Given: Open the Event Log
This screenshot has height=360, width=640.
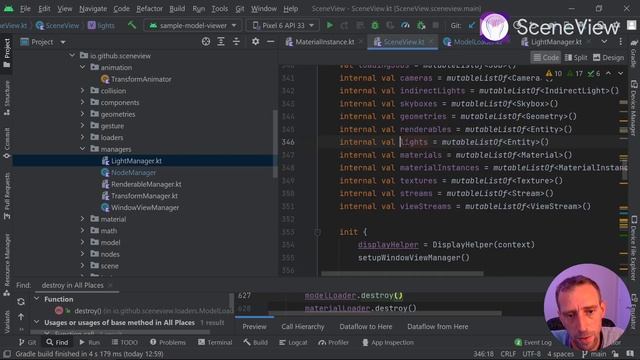Looking at the screenshot, I should [x=533, y=342].
